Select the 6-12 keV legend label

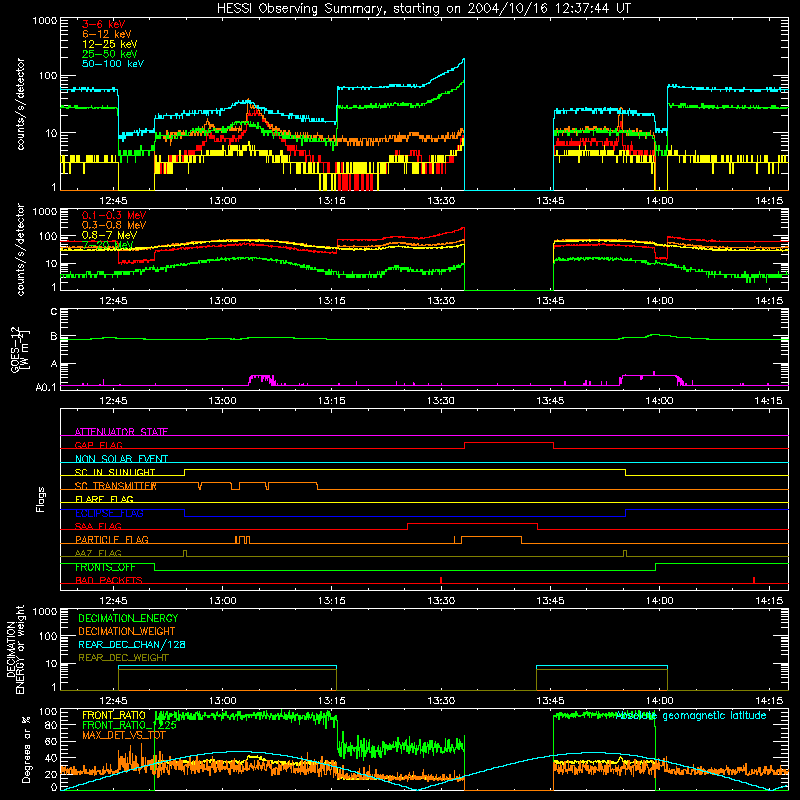coord(107,34)
